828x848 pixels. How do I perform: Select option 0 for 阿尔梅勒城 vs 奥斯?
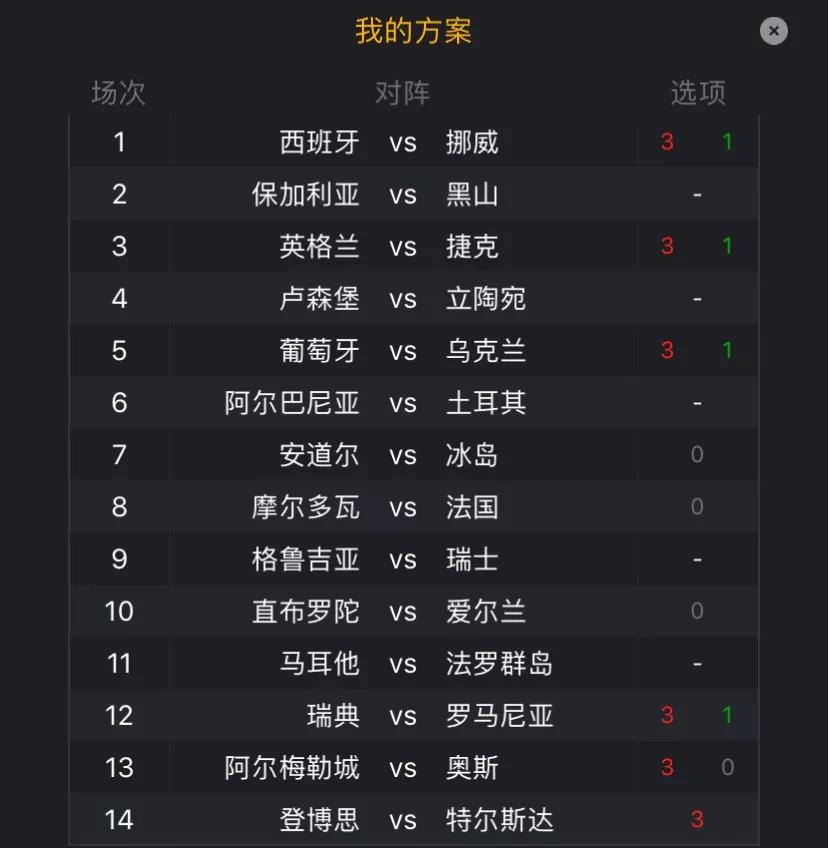[x=727, y=767]
